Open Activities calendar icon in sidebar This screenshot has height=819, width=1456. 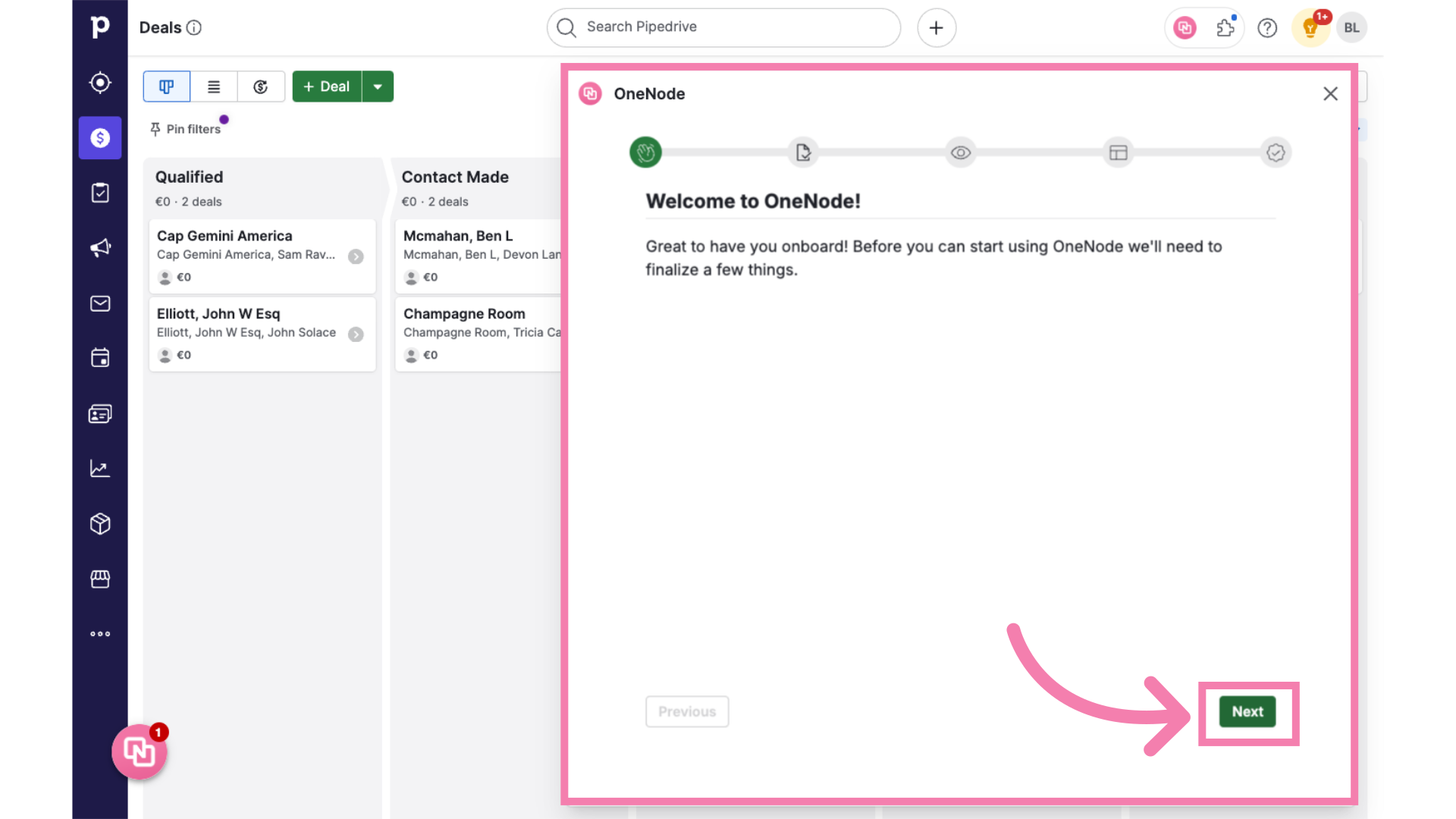(100, 358)
